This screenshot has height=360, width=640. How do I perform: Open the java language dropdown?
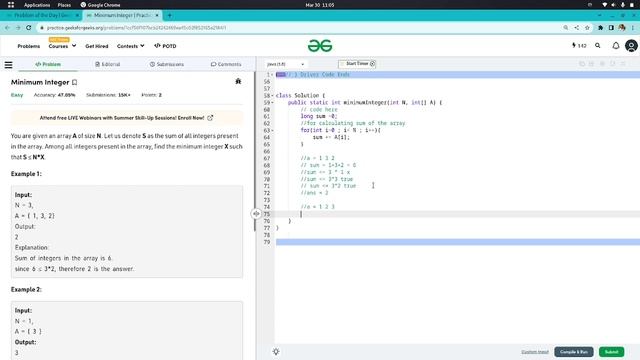click(285, 64)
